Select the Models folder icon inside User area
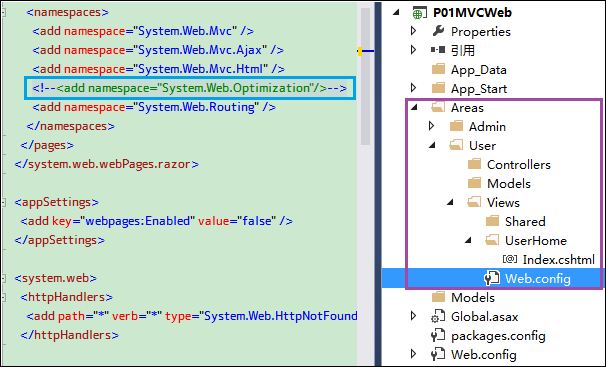Image resolution: width=606 pixels, height=367 pixels. click(475, 183)
